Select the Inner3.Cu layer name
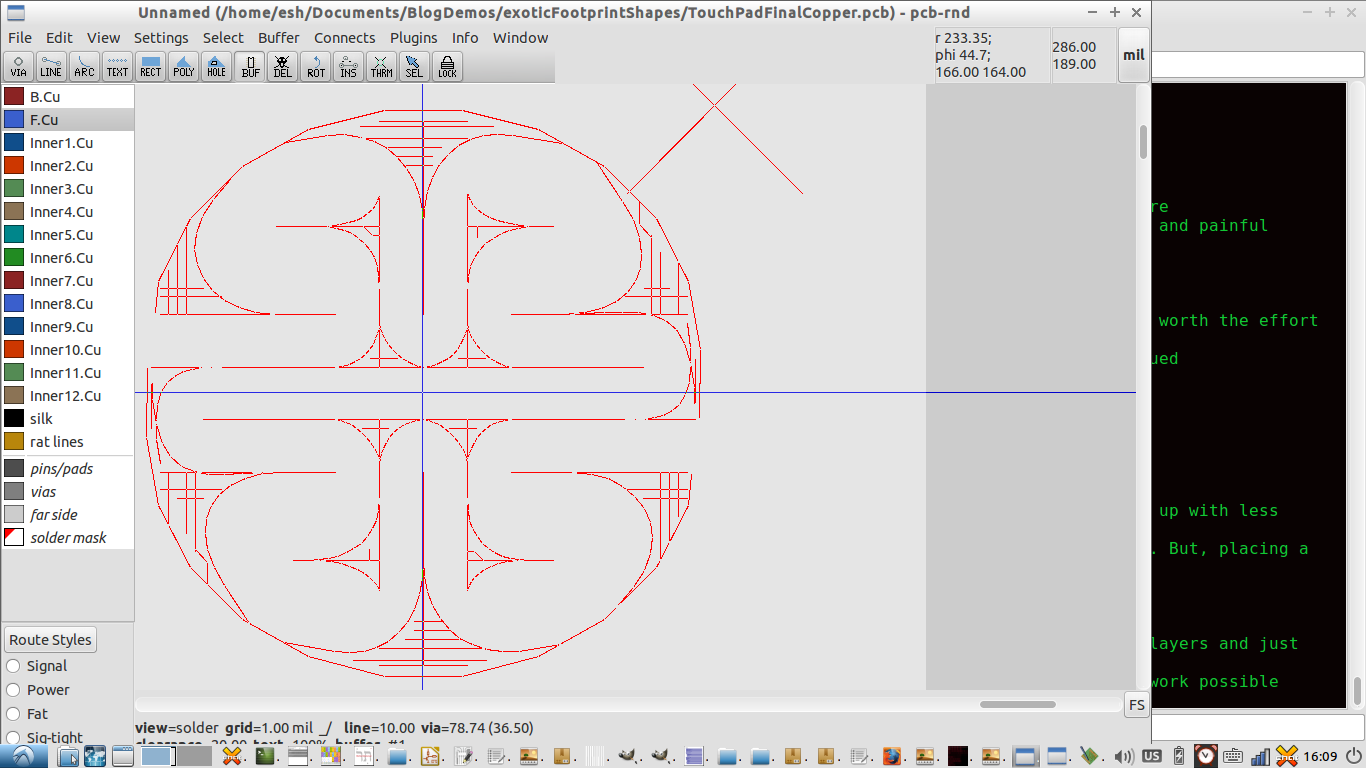The height and width of the screenshot is (768, 1366). 62,189
